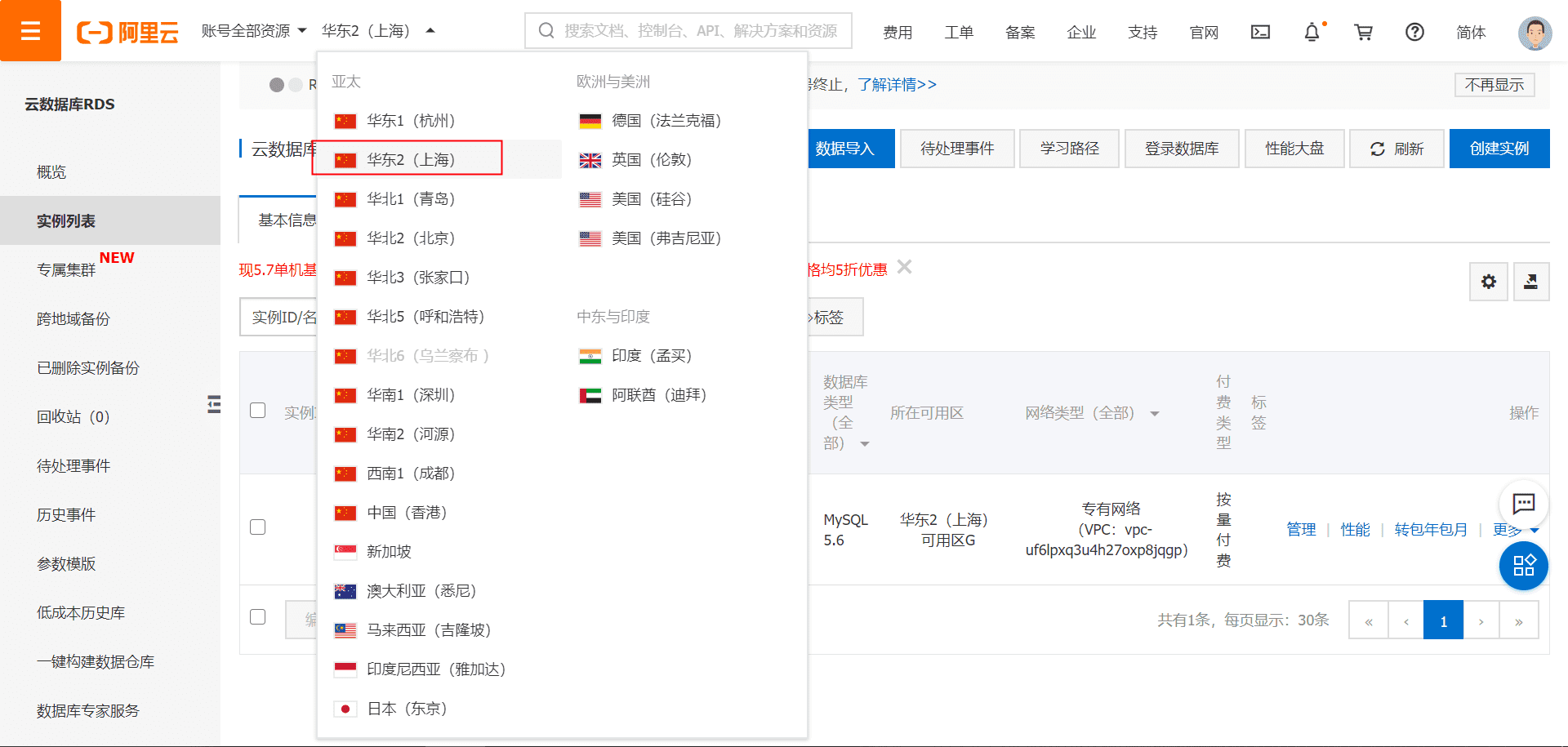Click the 转包年包月 link
Image resolution: width=1568 pixels, height=747 pixels.
[x=1431, y=530]
